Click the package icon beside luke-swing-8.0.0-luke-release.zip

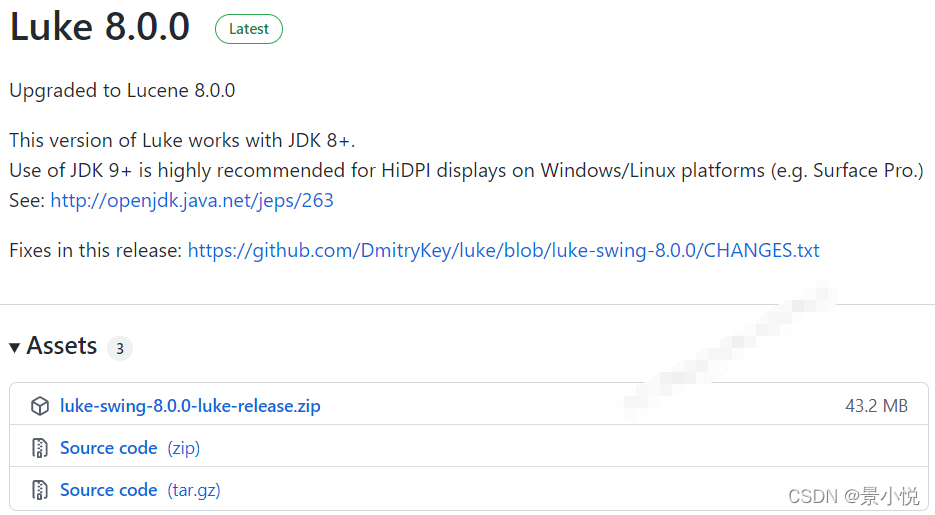(x=40, y=406)
